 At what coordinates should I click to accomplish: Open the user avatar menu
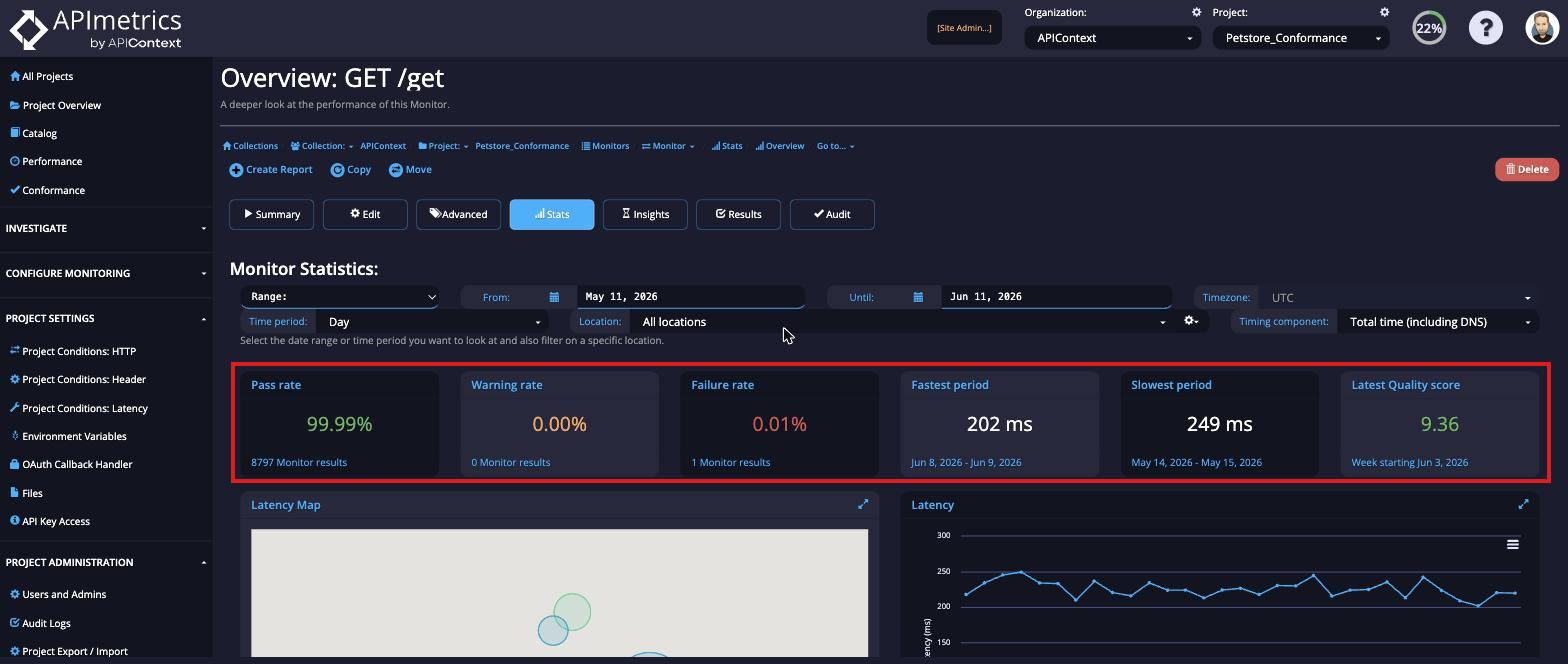(1543, 28)
